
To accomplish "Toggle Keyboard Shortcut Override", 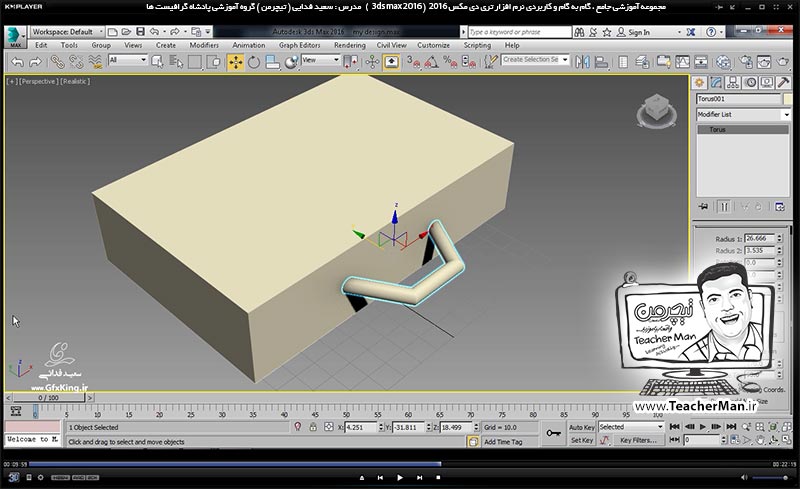I will [x=391, y=62].
